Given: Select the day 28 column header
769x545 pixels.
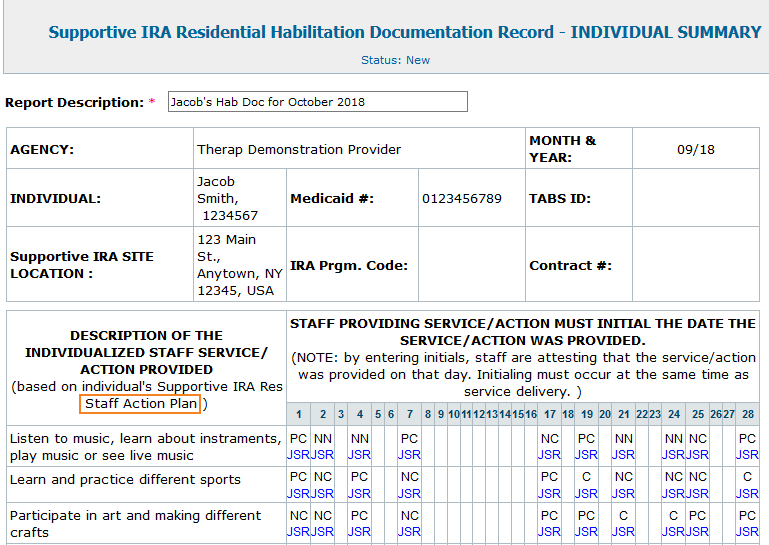Looking at the screenshot, I should [747, 414].
